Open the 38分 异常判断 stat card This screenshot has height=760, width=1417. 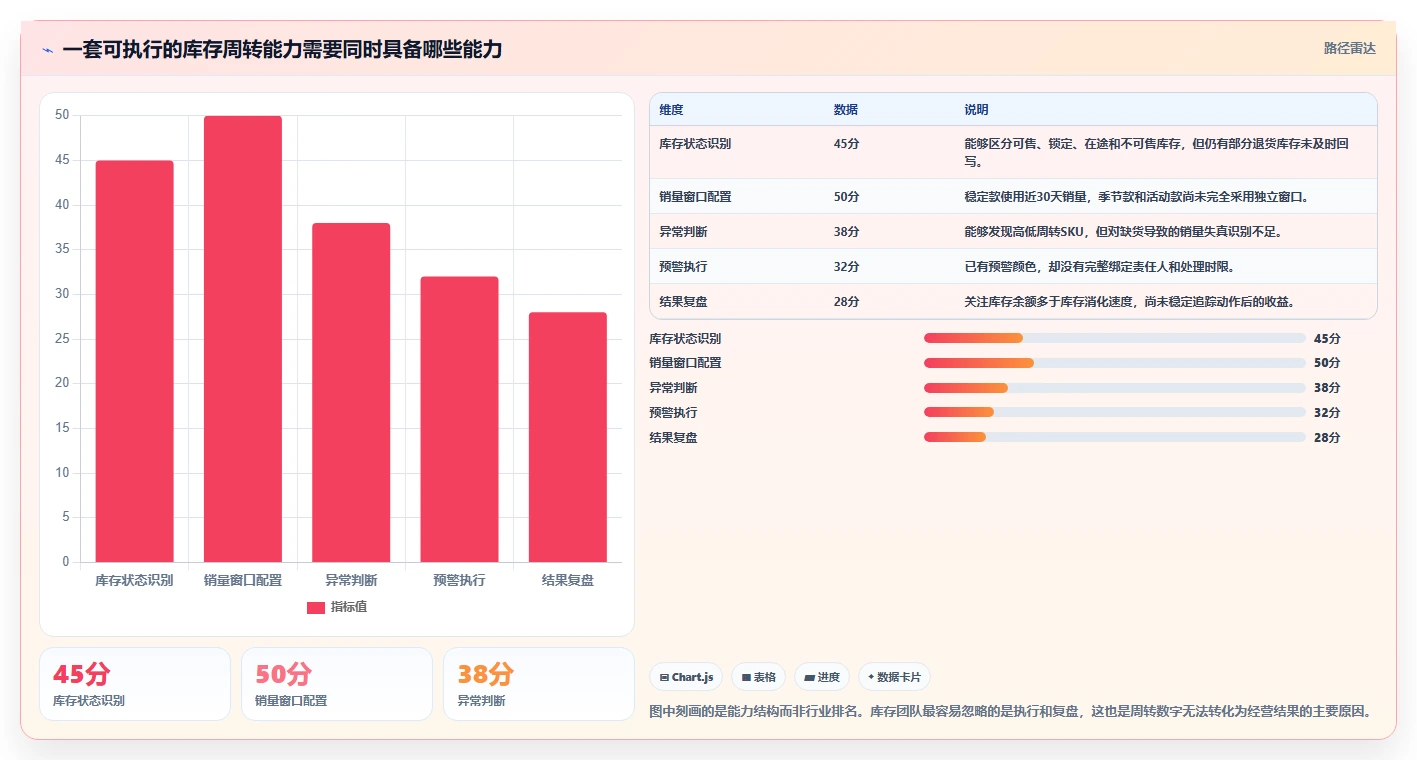tap(539, 684)
